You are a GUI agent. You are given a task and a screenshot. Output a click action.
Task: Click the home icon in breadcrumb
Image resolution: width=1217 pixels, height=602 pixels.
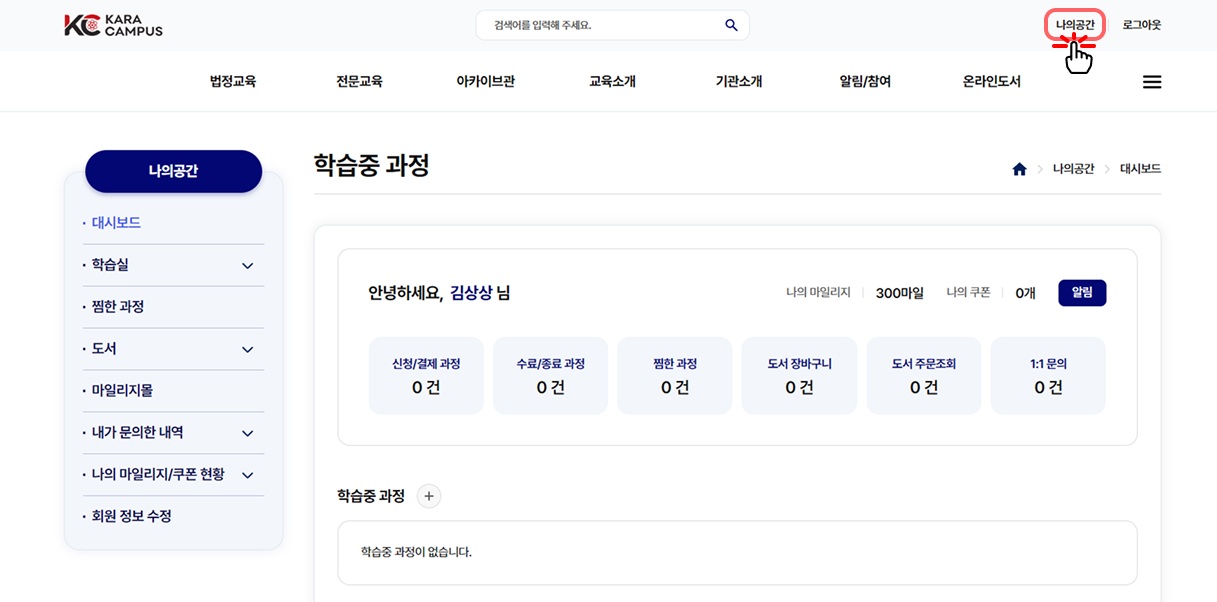[1019, 169]
